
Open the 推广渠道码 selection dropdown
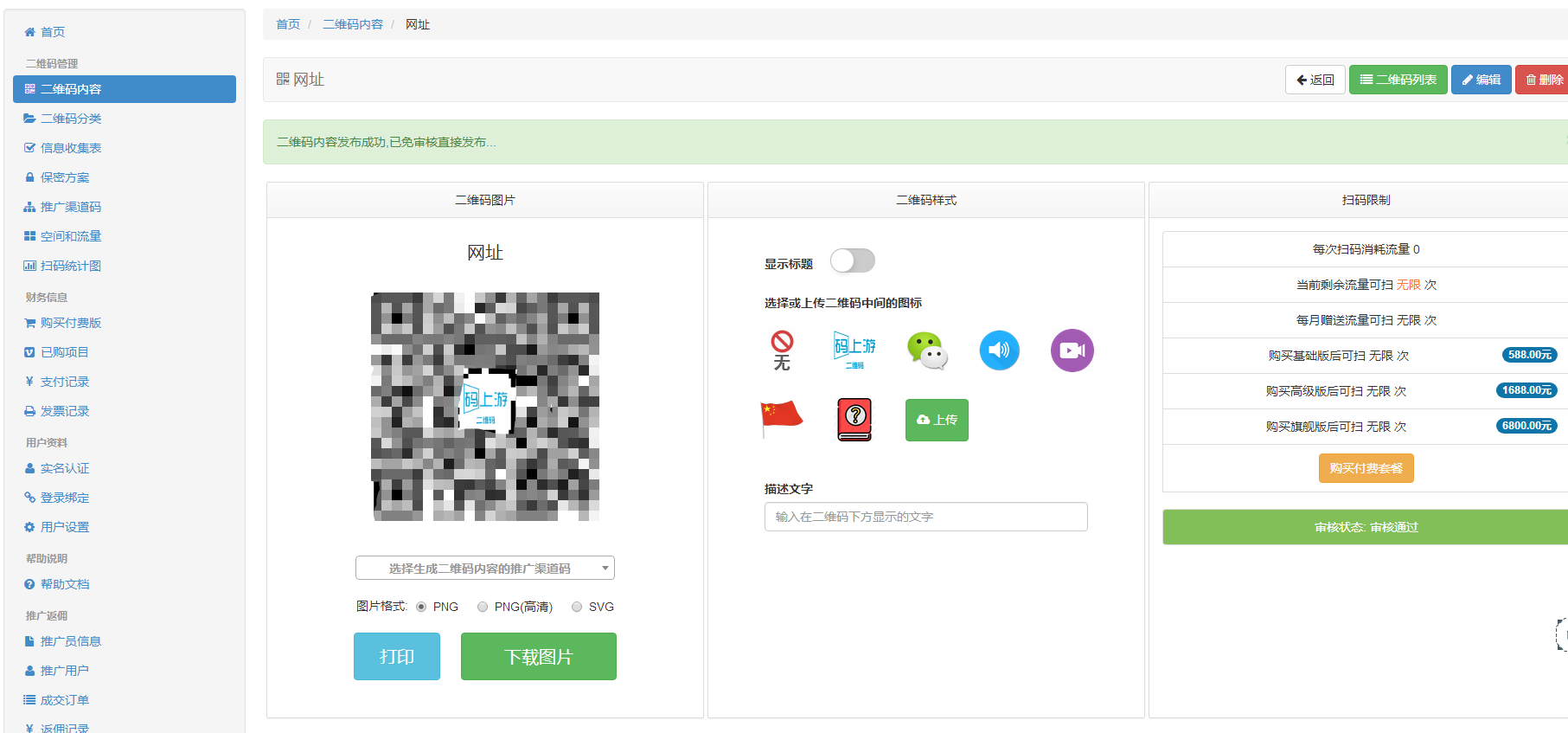coord(484,569)
